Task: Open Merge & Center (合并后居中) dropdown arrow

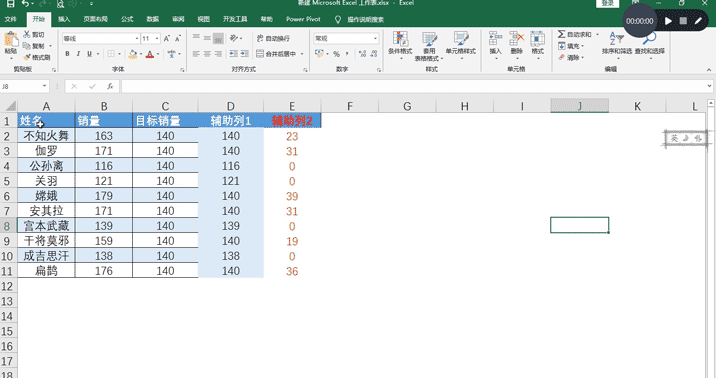Action: pos(302,54)
